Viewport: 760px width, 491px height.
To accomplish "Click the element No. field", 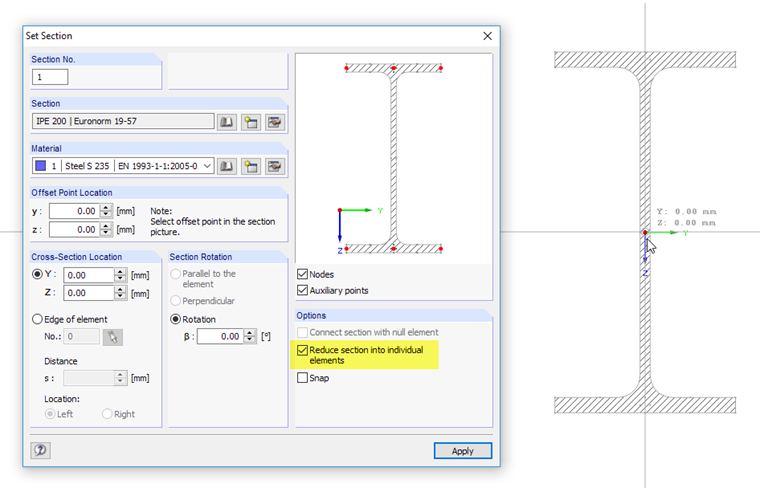I will (x=82, y=336).
